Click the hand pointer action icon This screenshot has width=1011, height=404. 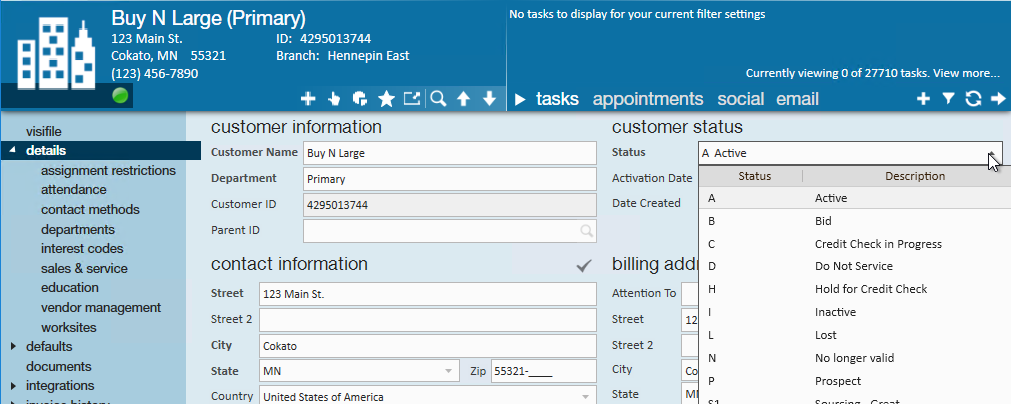[x=334, y=99]
